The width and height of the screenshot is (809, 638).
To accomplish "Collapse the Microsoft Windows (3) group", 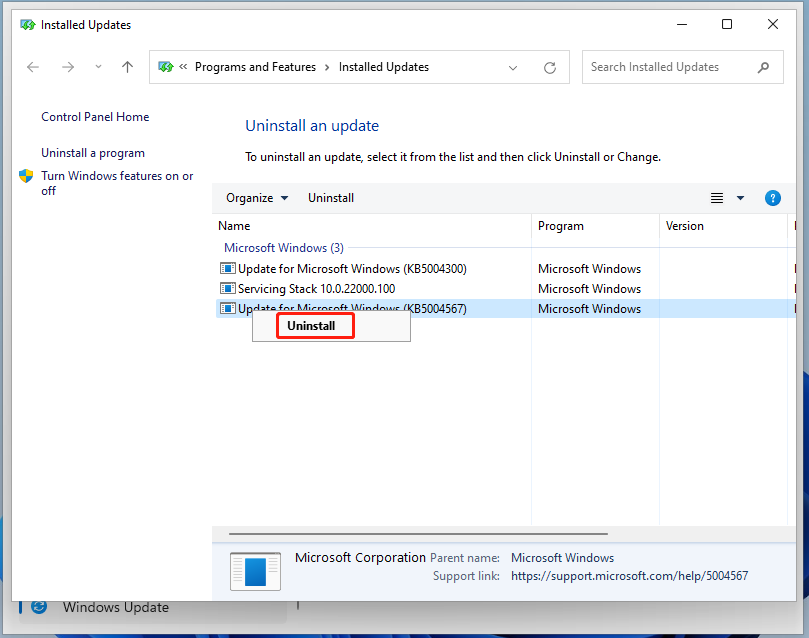I will 284,248.
